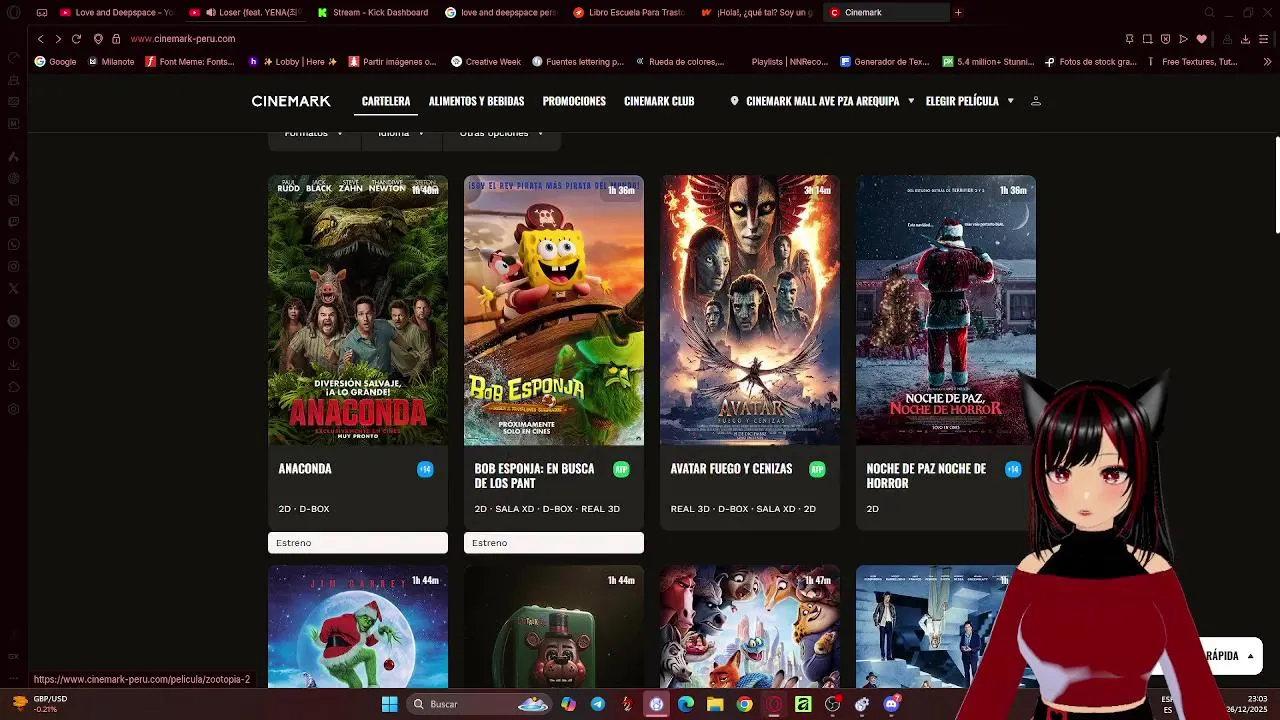Open the Anaconda movie title link
This screenshot has height=720, width=1280.
305,469
